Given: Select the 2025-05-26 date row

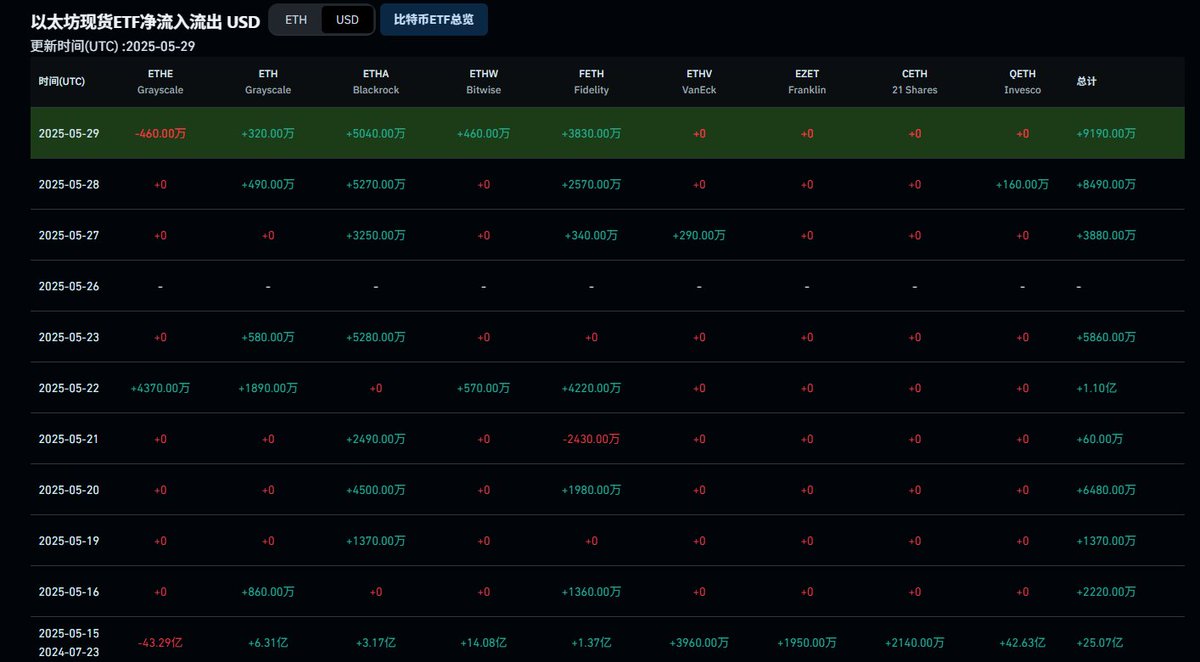Looking at the screenshot, I should coord(607,286).
